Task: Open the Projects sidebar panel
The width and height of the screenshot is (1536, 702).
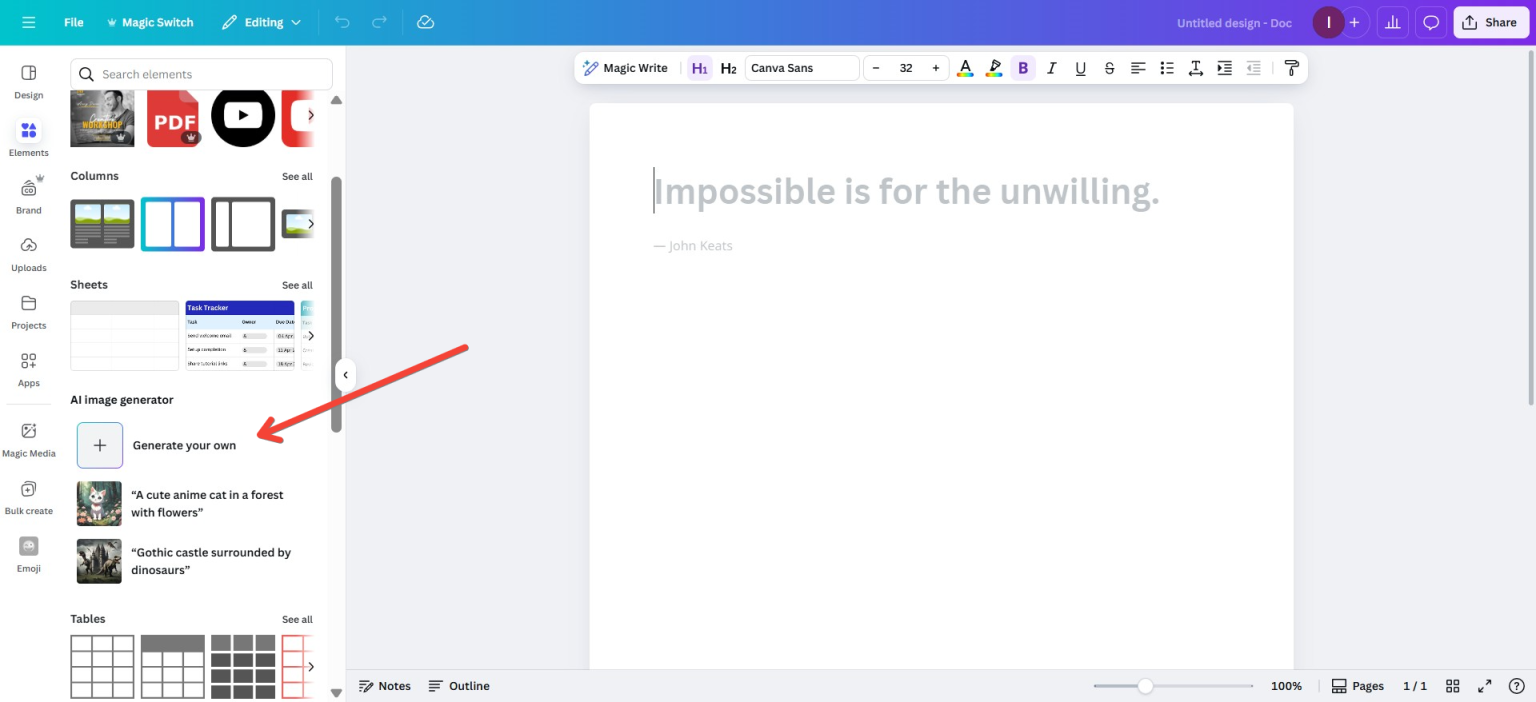Action: pyautogui.click(x=29, y=312)
